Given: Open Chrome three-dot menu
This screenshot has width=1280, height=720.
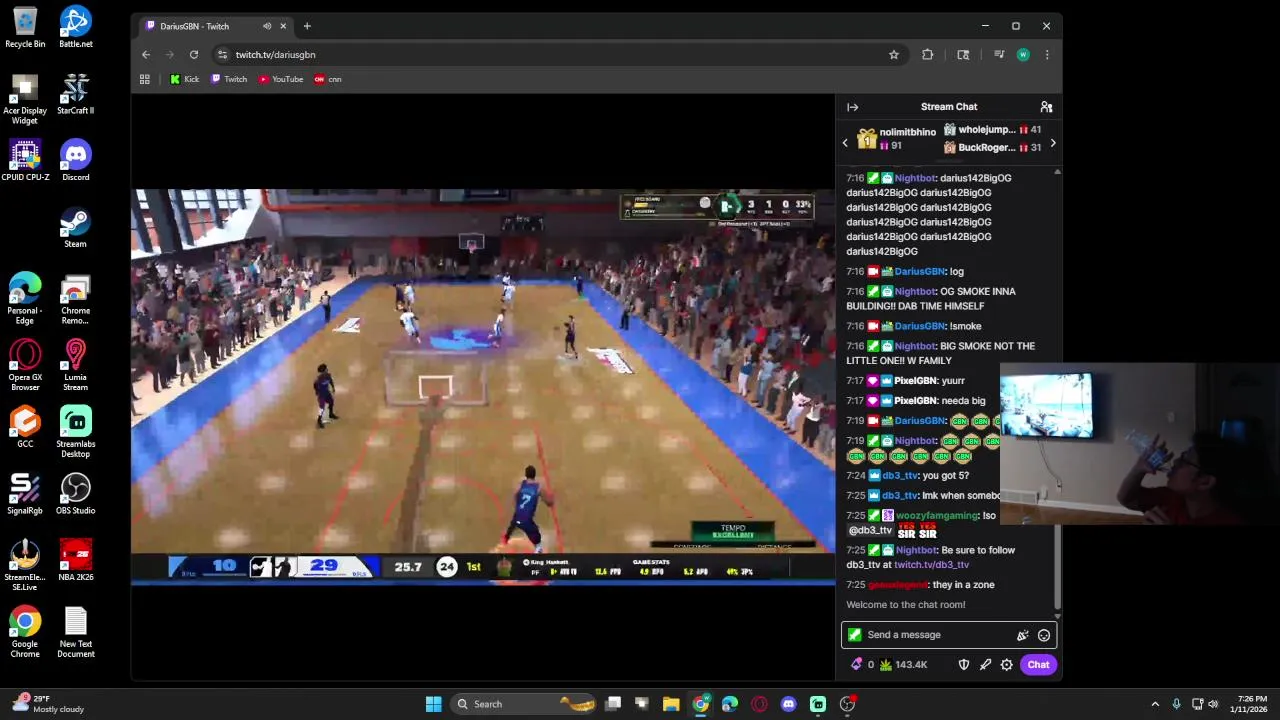Looking at the screenshot, I should pos(1047,55).
